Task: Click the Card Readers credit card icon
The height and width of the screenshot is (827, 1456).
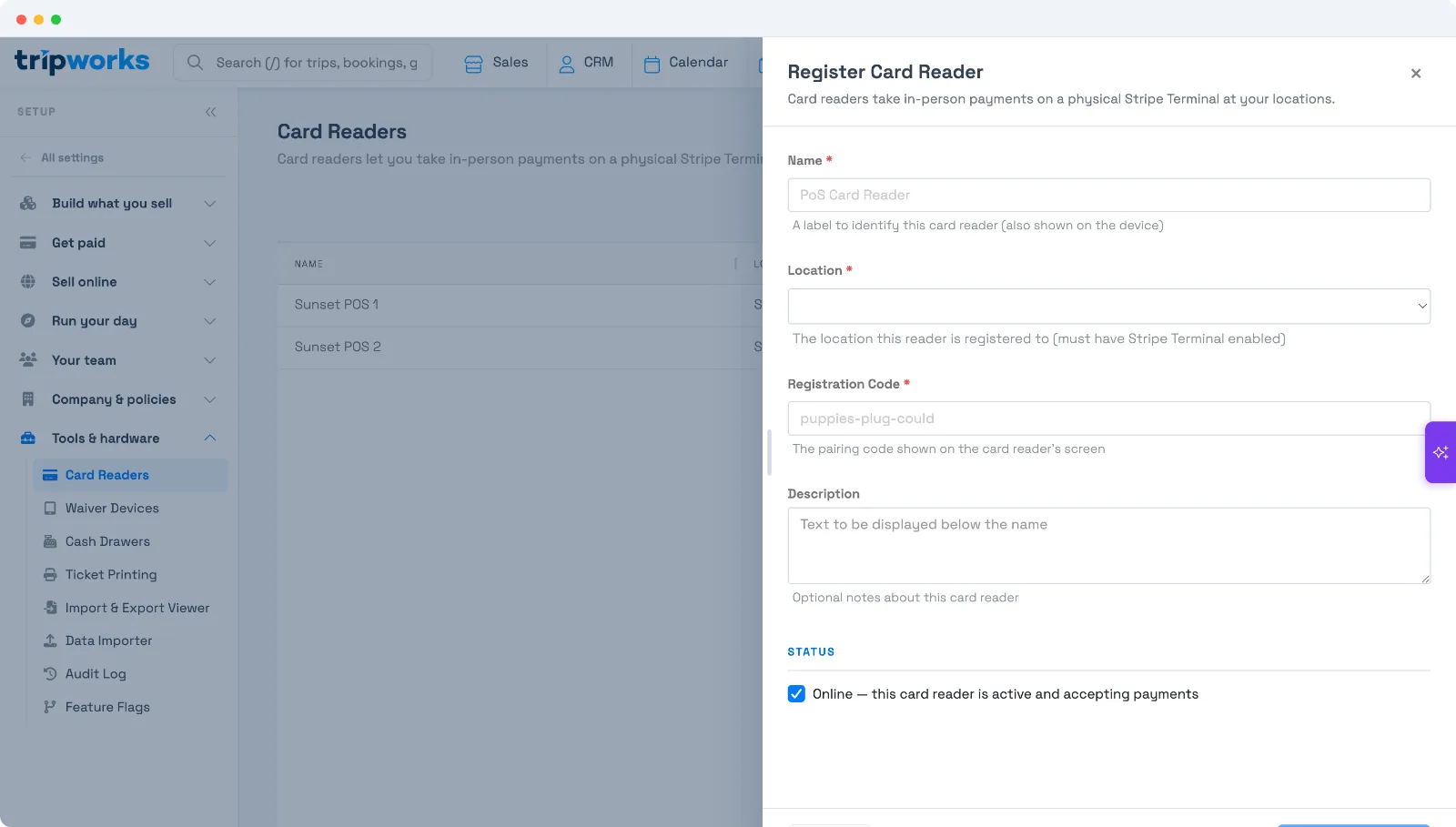Action: click(x=50, y=475)
